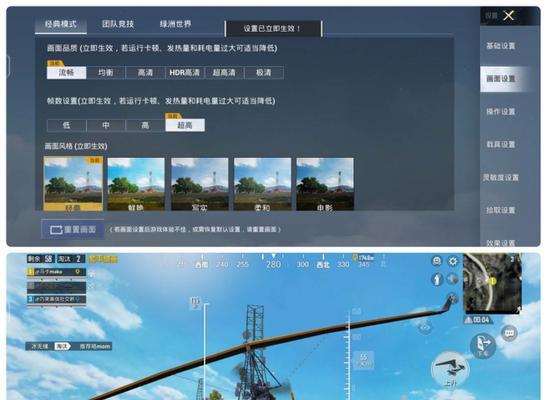This screenshot has width=547, height=400.
Task: Open 操作设置 in the settings sidebar
Action: tap(501, 112)
